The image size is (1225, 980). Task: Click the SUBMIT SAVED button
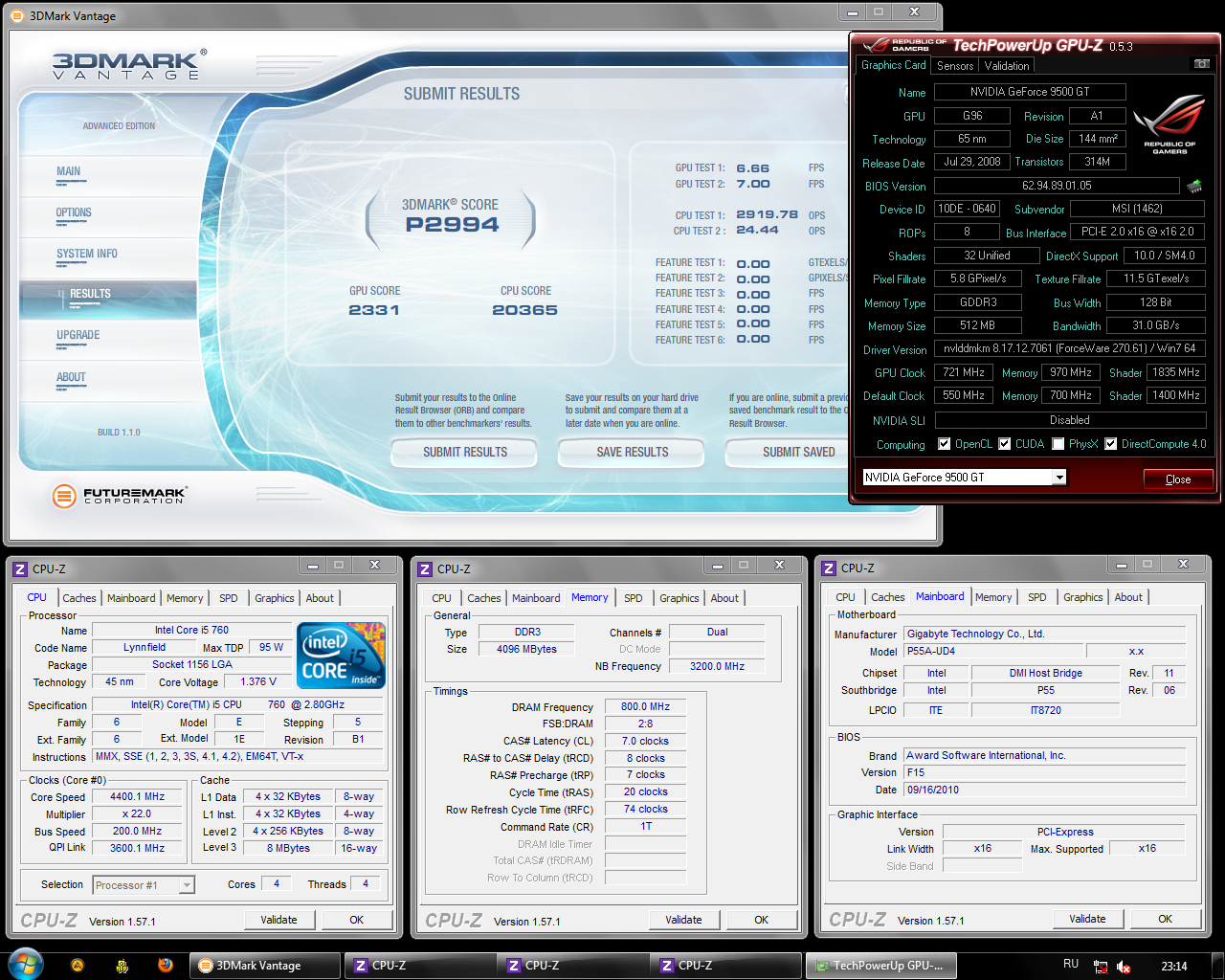coord(789,453)
